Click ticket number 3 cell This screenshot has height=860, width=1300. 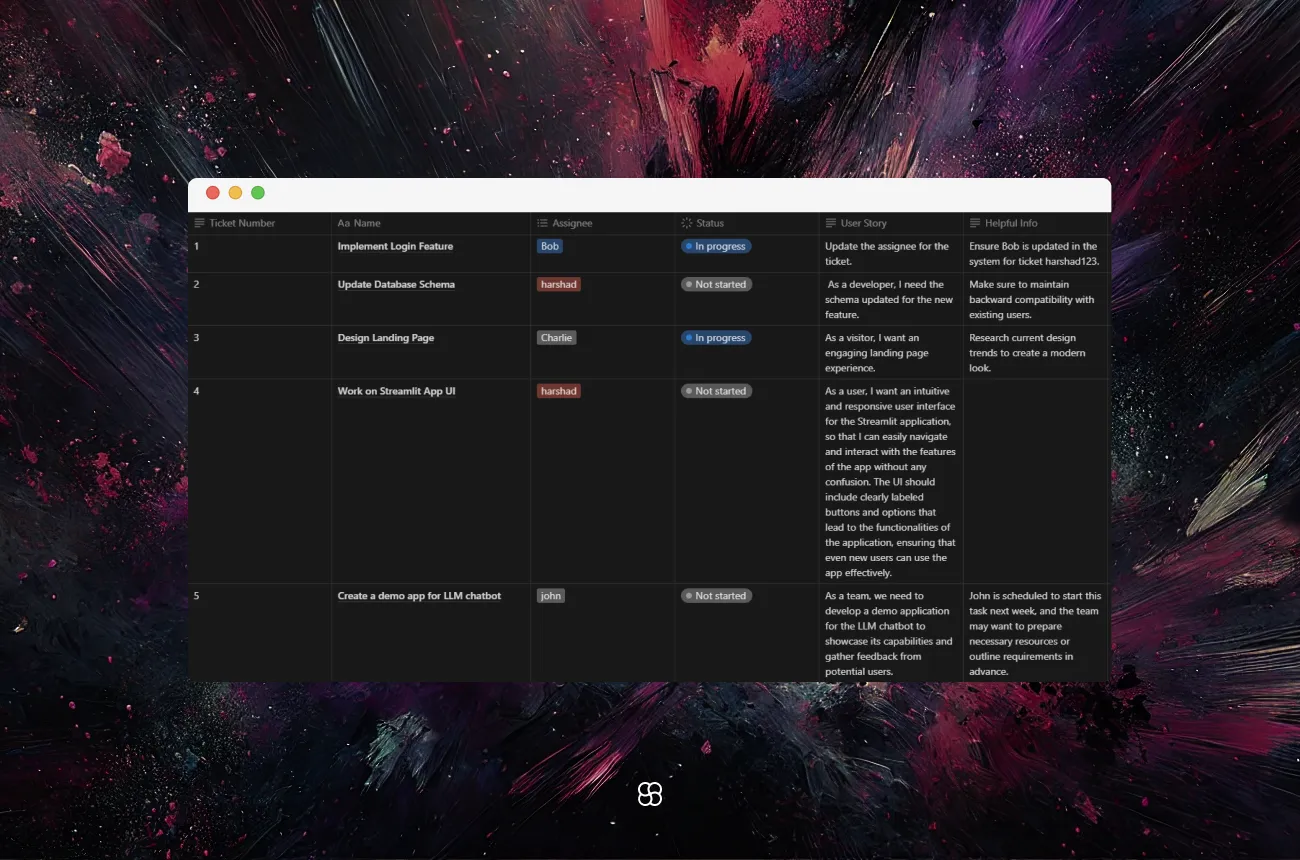click(x=260, y=352)
